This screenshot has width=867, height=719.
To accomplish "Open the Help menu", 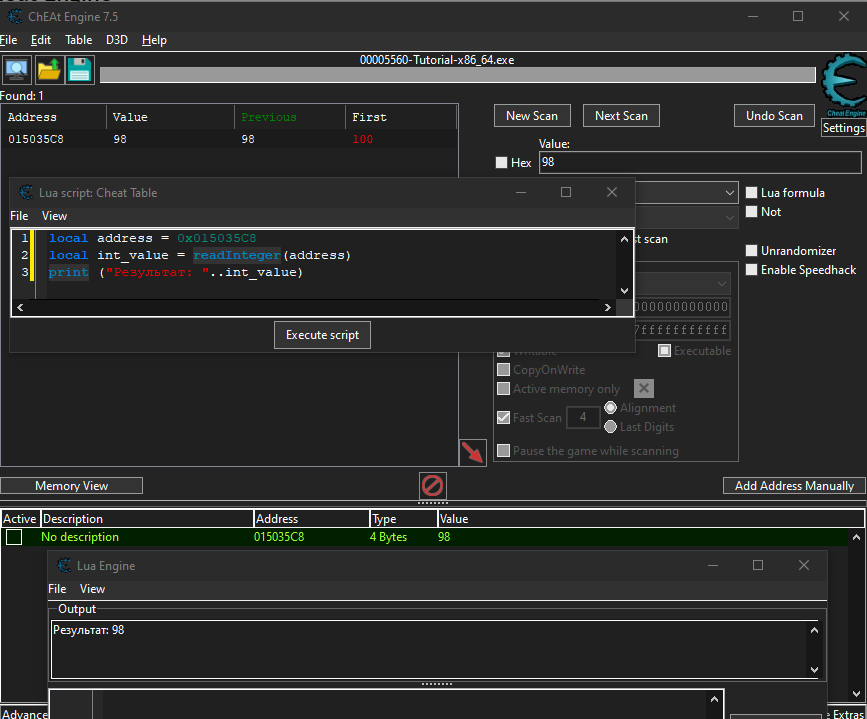I will click(154, 40).
